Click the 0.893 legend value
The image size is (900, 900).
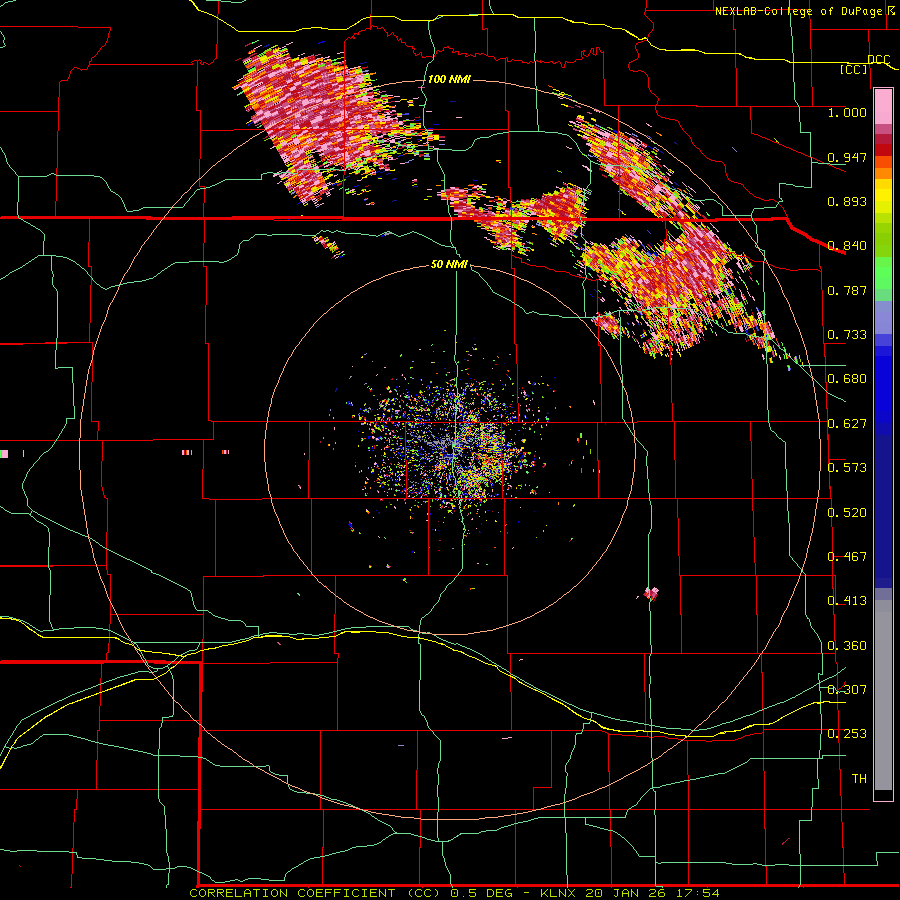pos(847,201)
